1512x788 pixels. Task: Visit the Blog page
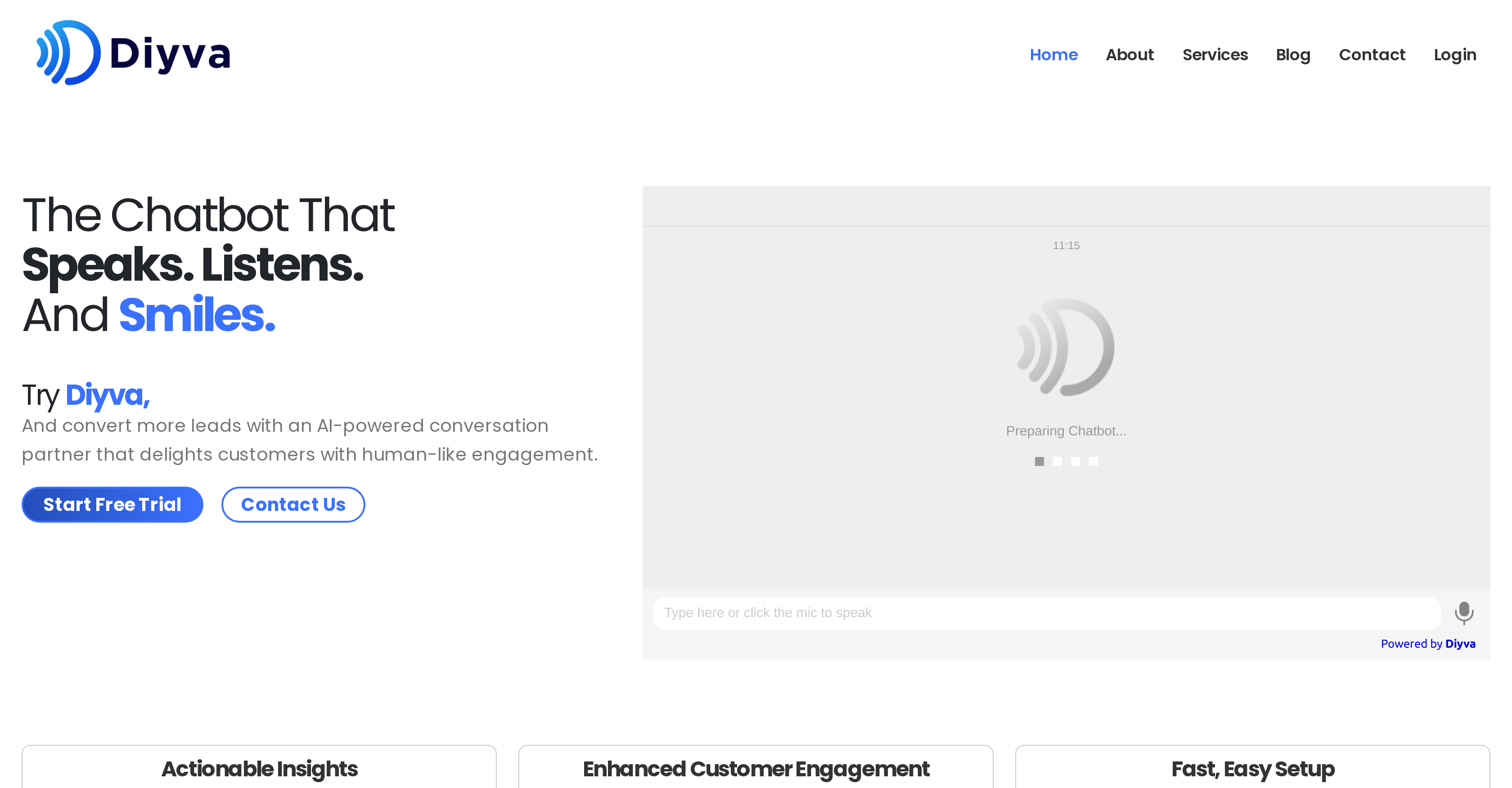[x=1293, y=54]
